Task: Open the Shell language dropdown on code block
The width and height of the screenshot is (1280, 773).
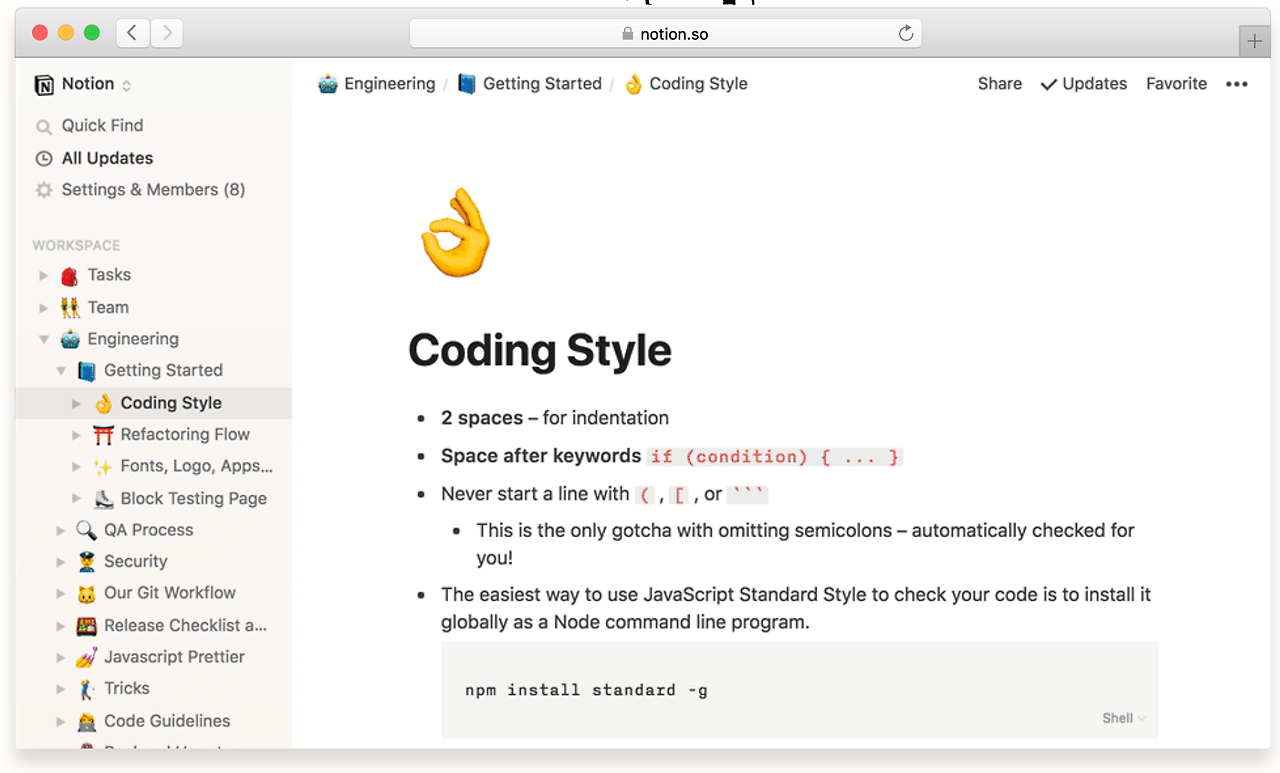Action: pyautogui.click(x=1124, y=718)
